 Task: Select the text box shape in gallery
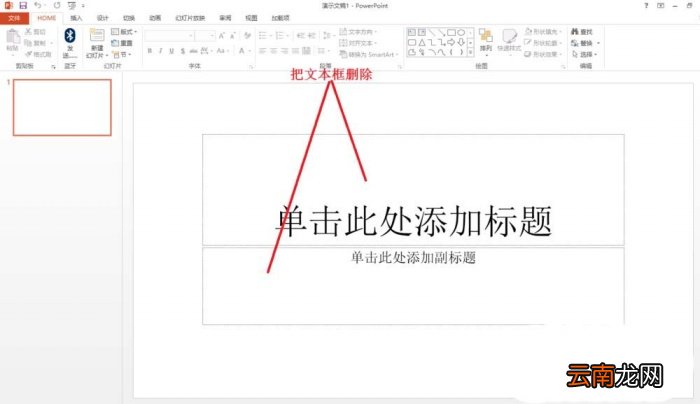[412, 33]
